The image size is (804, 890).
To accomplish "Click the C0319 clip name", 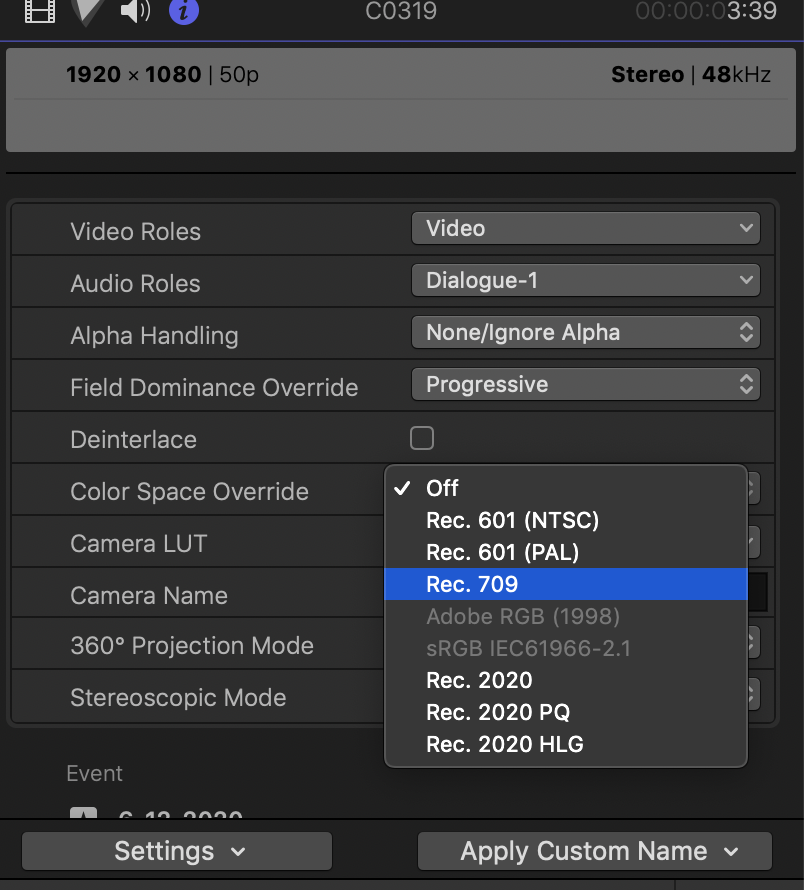I will pos(401,11).
